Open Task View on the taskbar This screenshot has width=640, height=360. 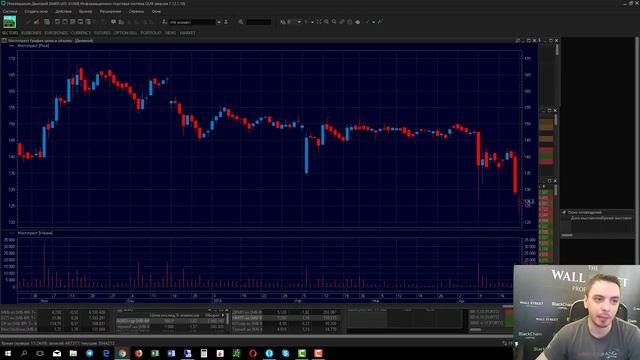pos(40,353)
